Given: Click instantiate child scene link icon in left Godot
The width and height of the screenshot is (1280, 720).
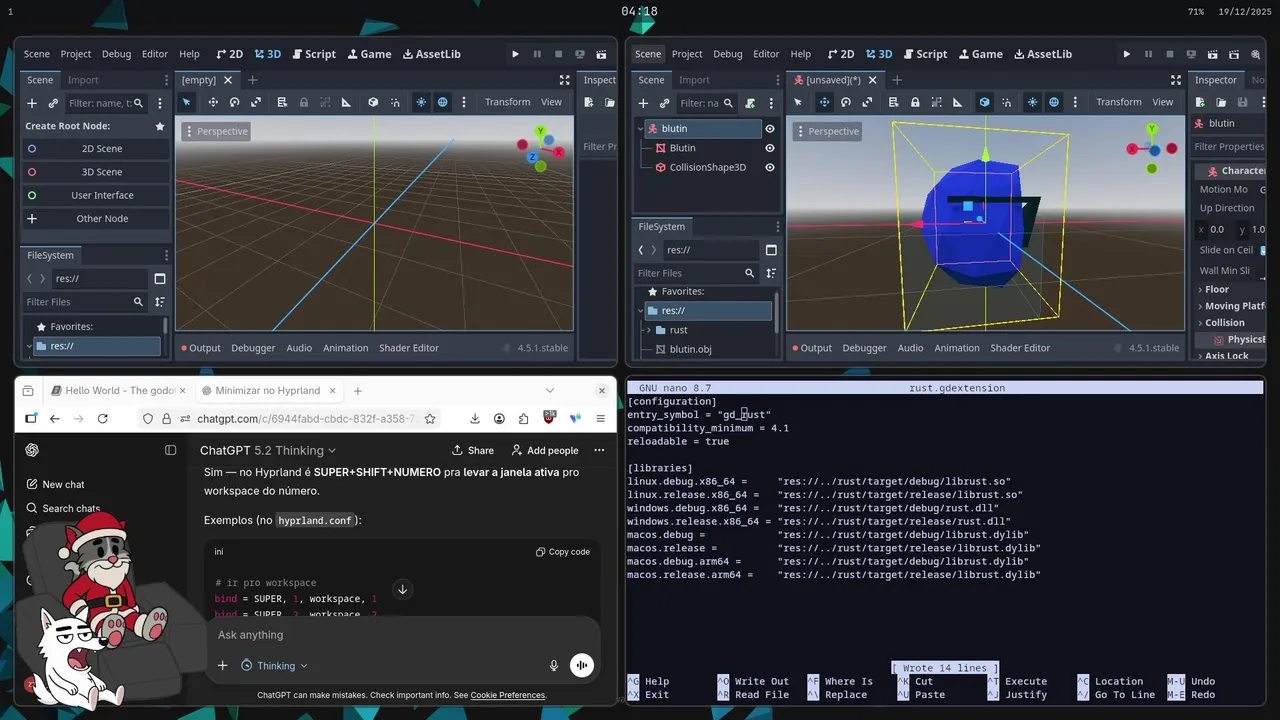Looking at the screenshot, I should [51, 103].
